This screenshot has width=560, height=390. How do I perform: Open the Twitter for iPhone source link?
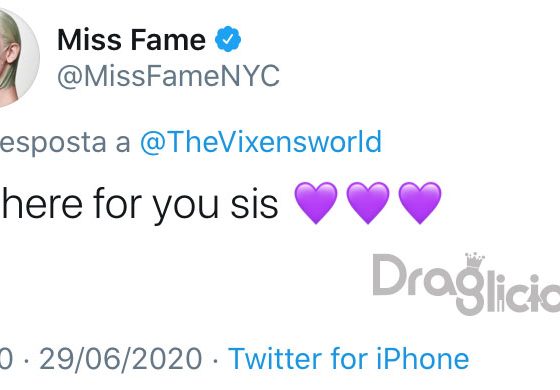(349, 358)
